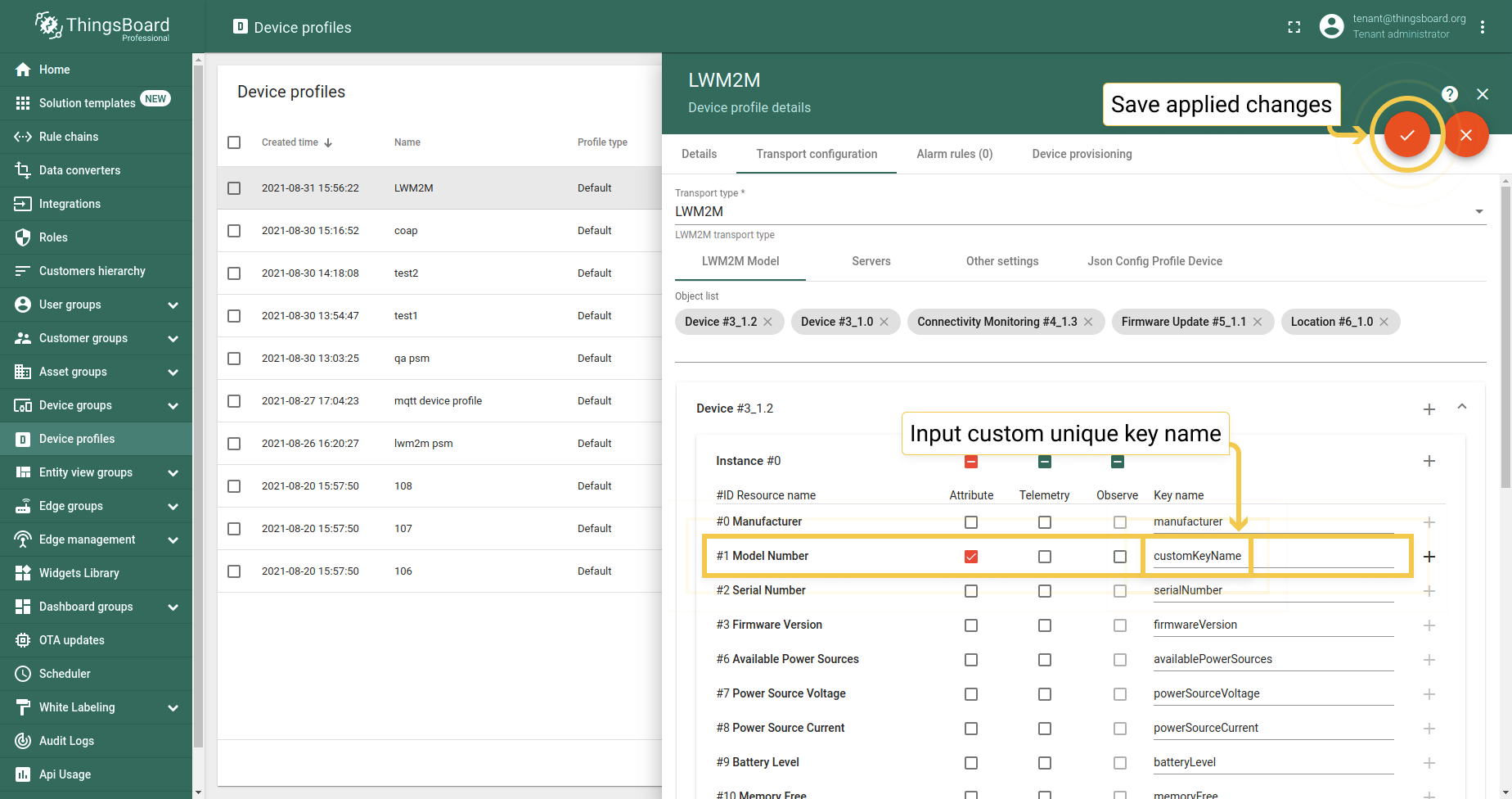Image resolution: width=1512 pixels, height=799 pixels.
Task: Toggle Instance #0 Attribute select-all checkbox
Action: (x=971, y=462)
